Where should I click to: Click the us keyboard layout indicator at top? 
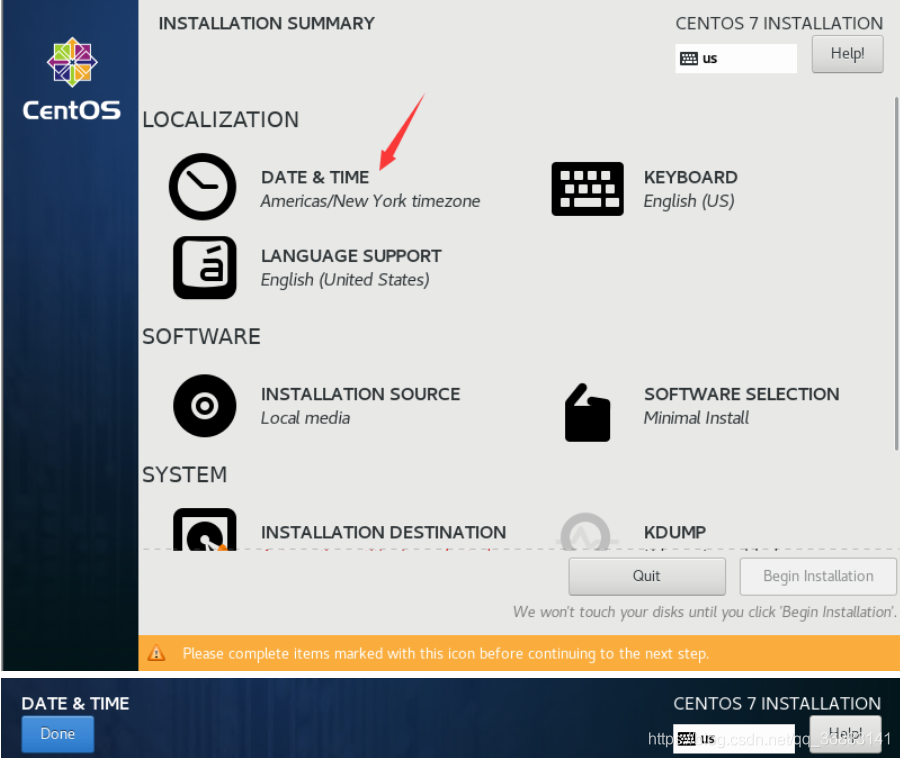[736, 59]
